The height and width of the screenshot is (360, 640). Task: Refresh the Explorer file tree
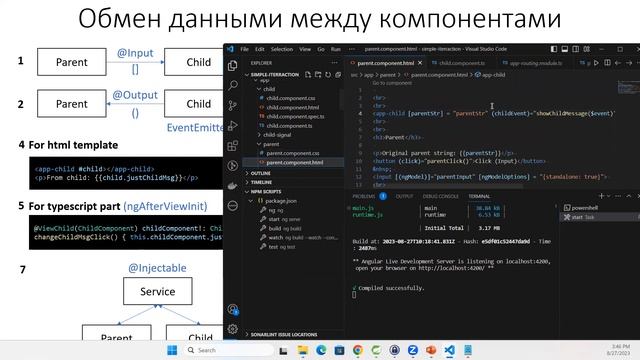[328, 75]
